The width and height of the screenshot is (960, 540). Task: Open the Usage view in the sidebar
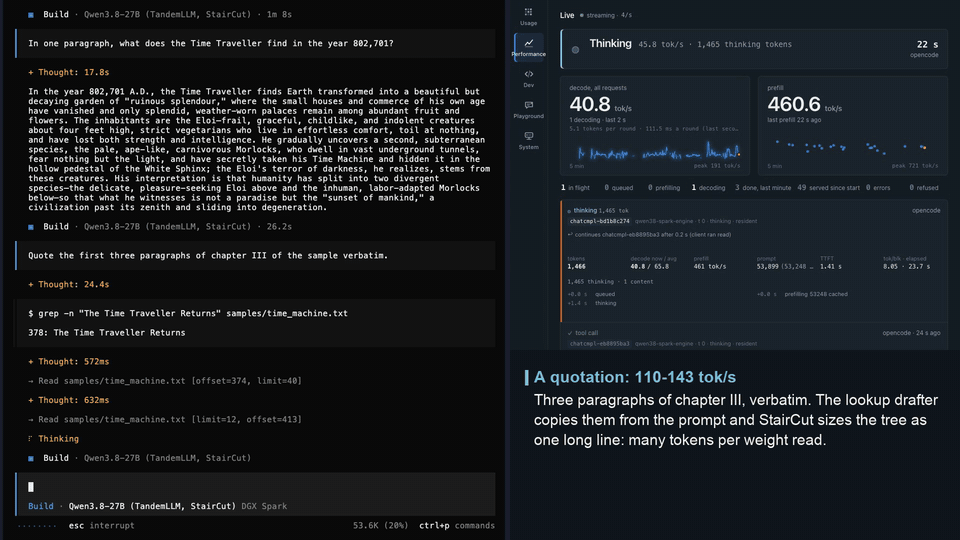(528, 17)
